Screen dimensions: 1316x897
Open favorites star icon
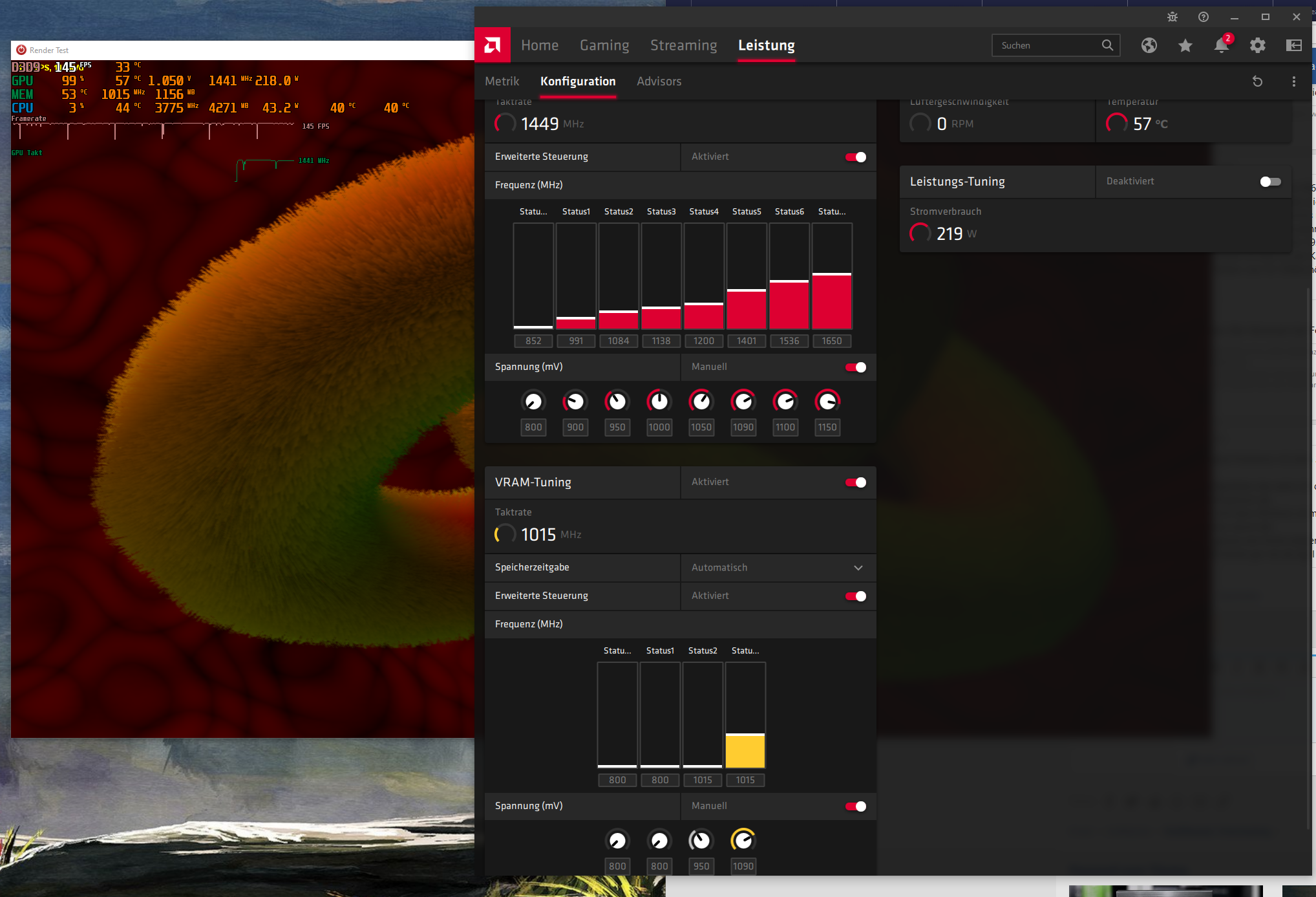click(1185, 45)
